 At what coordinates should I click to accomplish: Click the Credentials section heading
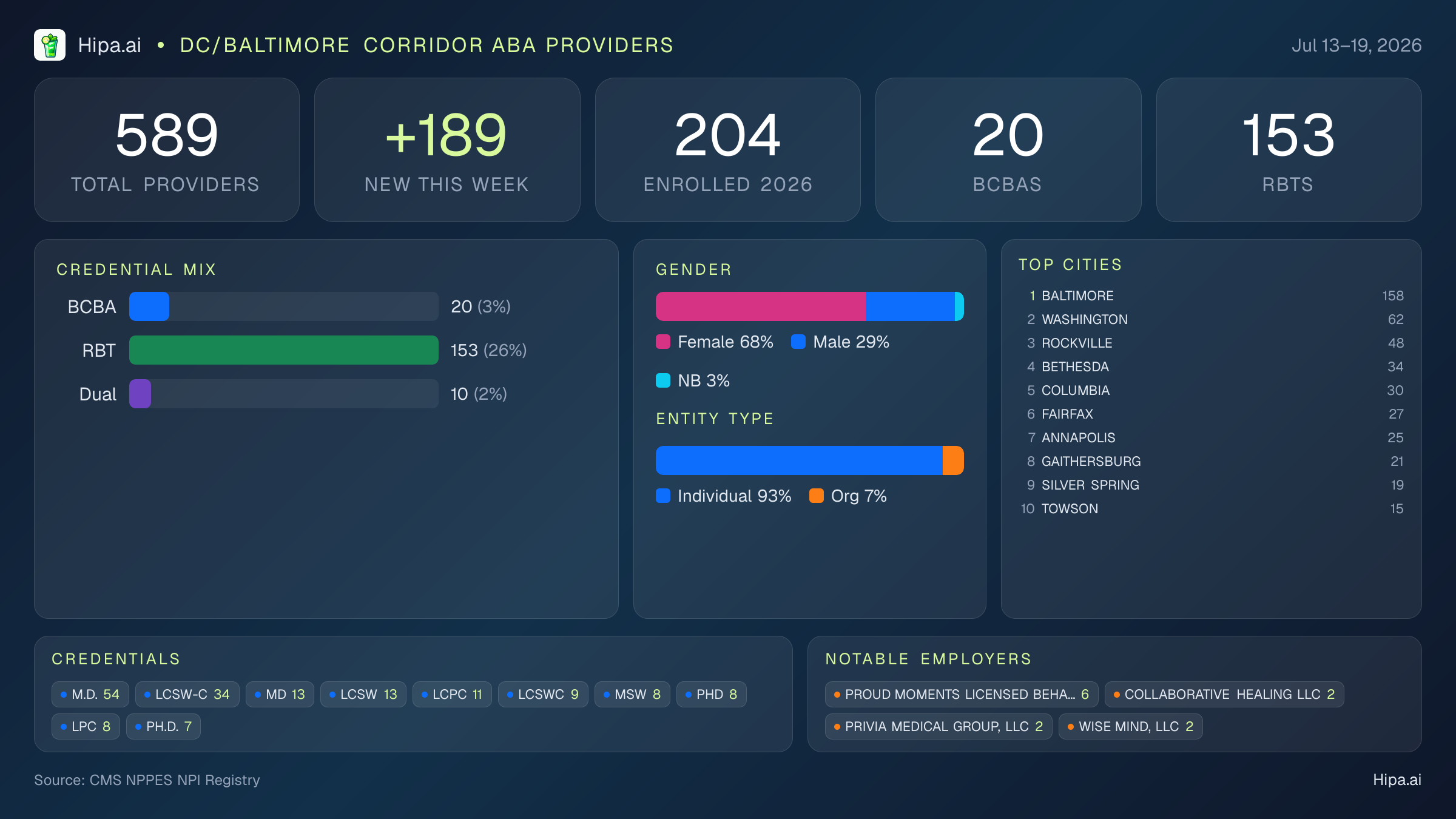coord(116,659)
